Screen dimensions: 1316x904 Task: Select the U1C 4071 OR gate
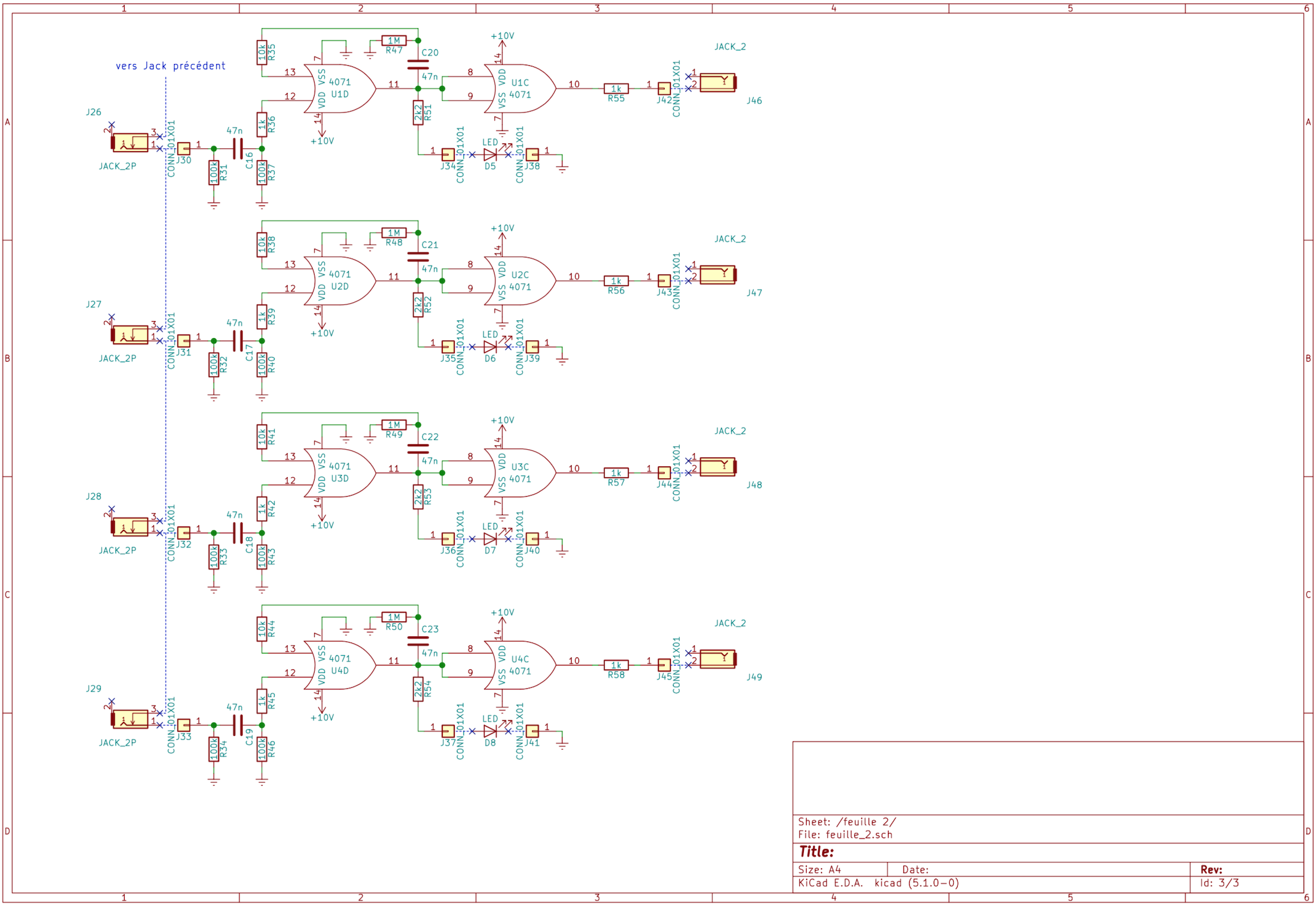(519, 89)
